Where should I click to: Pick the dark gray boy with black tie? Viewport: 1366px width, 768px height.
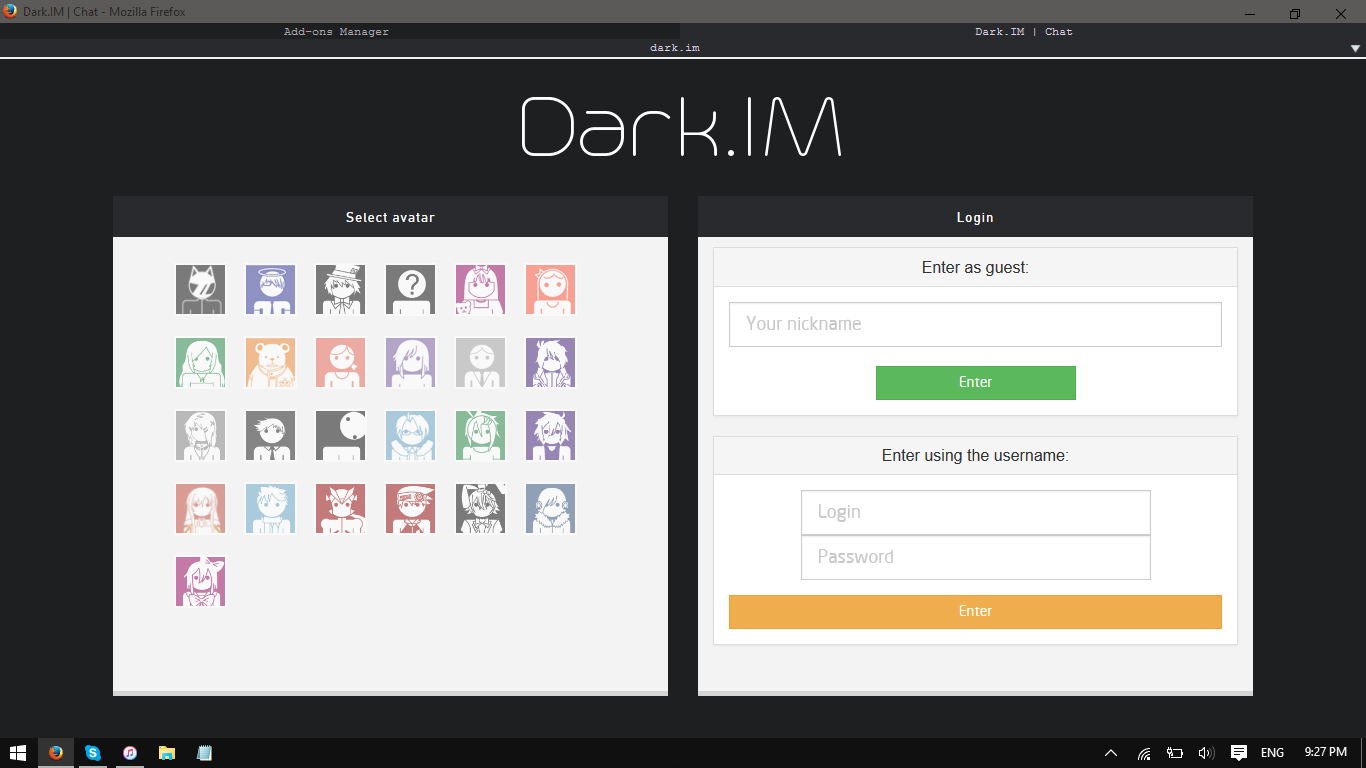point(270,435)
